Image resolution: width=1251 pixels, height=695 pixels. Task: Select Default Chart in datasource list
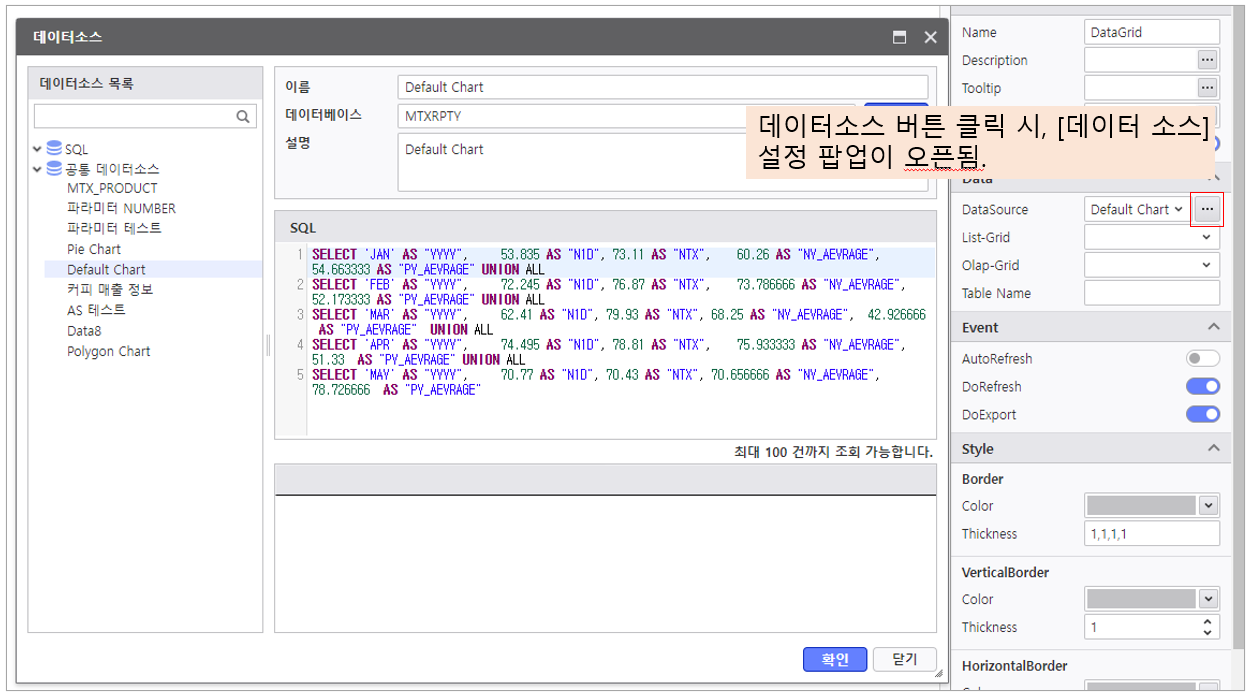point(106,269)
